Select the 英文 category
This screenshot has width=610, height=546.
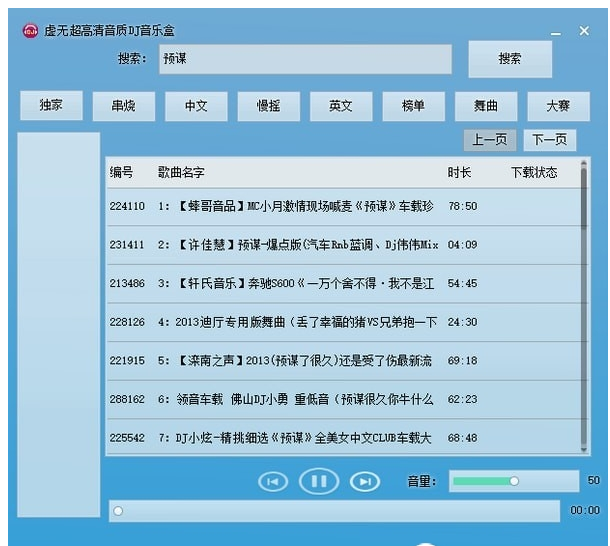click(x=341, y=106)
